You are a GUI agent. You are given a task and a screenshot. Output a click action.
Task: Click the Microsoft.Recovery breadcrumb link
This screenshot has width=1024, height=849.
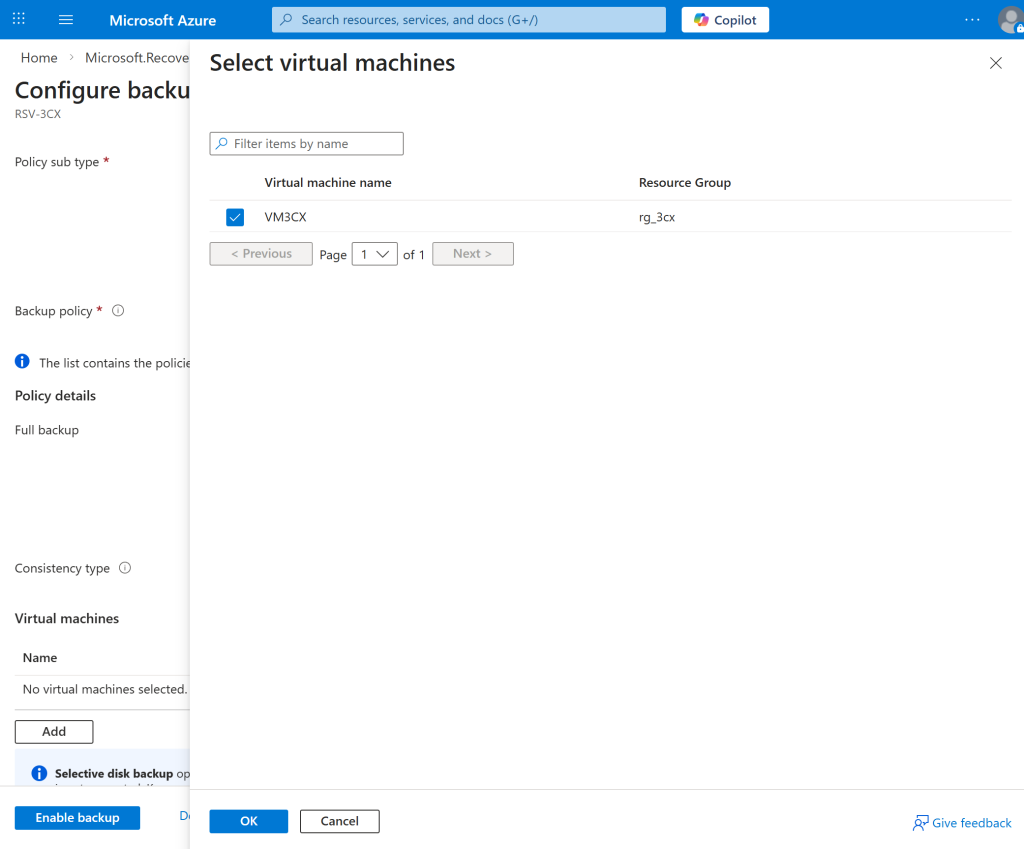(137, 58)
